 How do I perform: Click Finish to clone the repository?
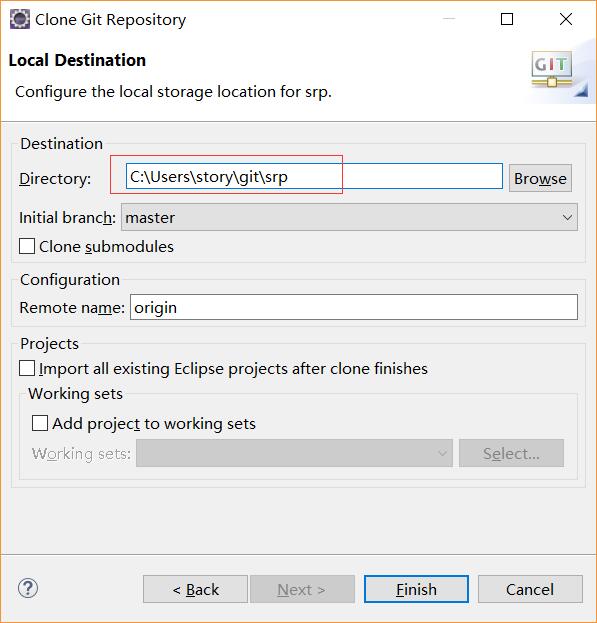[416, 589]
